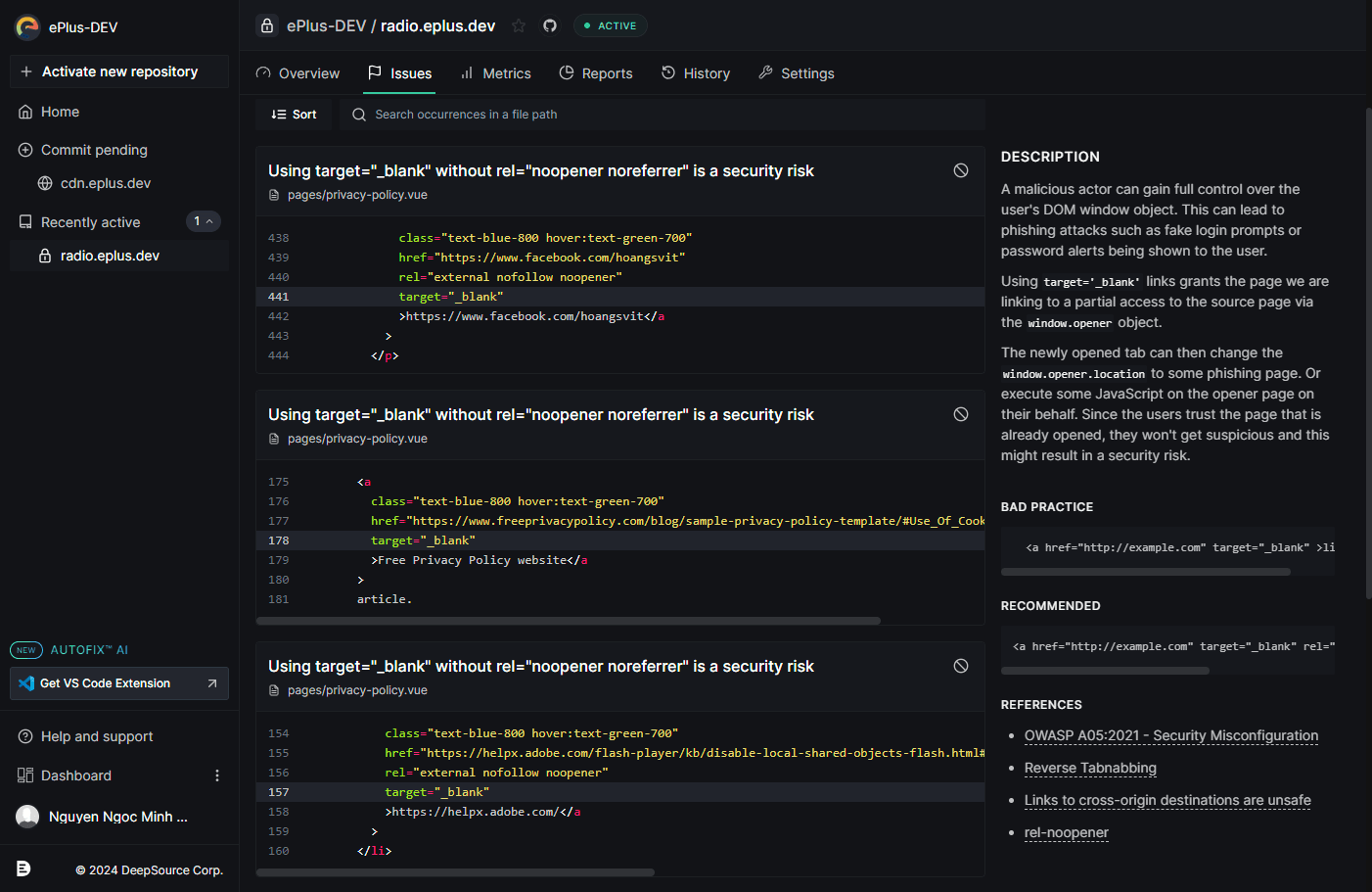Click highlighted line 157 in code
Viewport: 1372px width, 892px height.
[x=620, y=792]
